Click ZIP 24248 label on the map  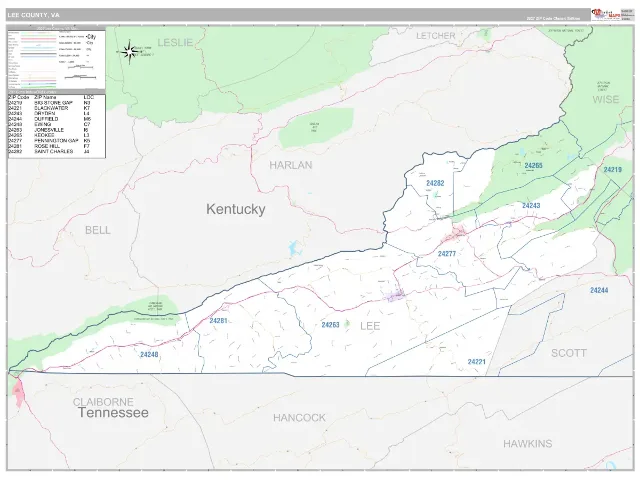coord(149,354)
